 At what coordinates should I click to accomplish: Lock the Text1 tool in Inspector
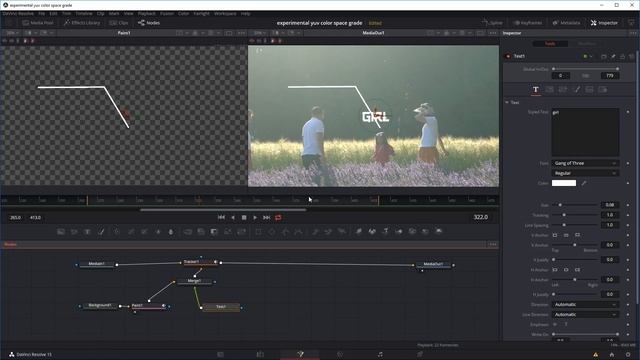click(x=622, y=56)
